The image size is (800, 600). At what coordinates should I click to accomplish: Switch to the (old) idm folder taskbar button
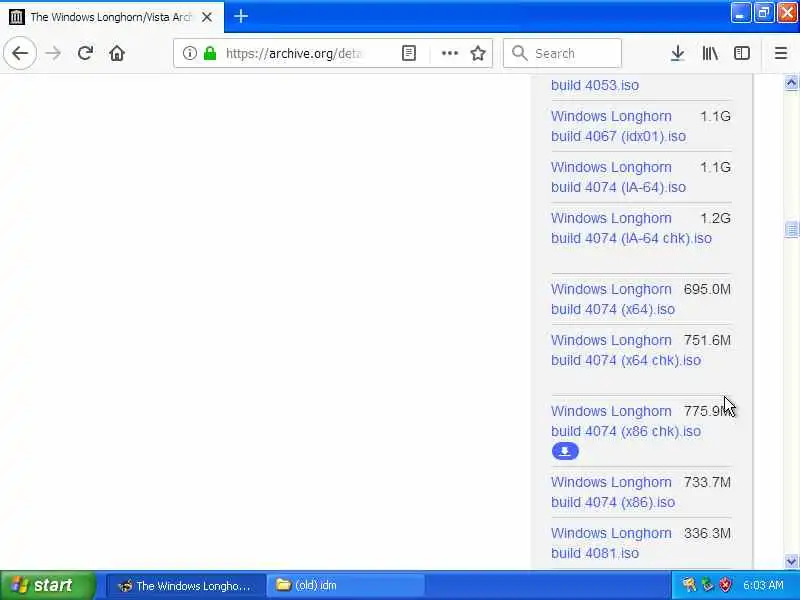click(345, 585)
